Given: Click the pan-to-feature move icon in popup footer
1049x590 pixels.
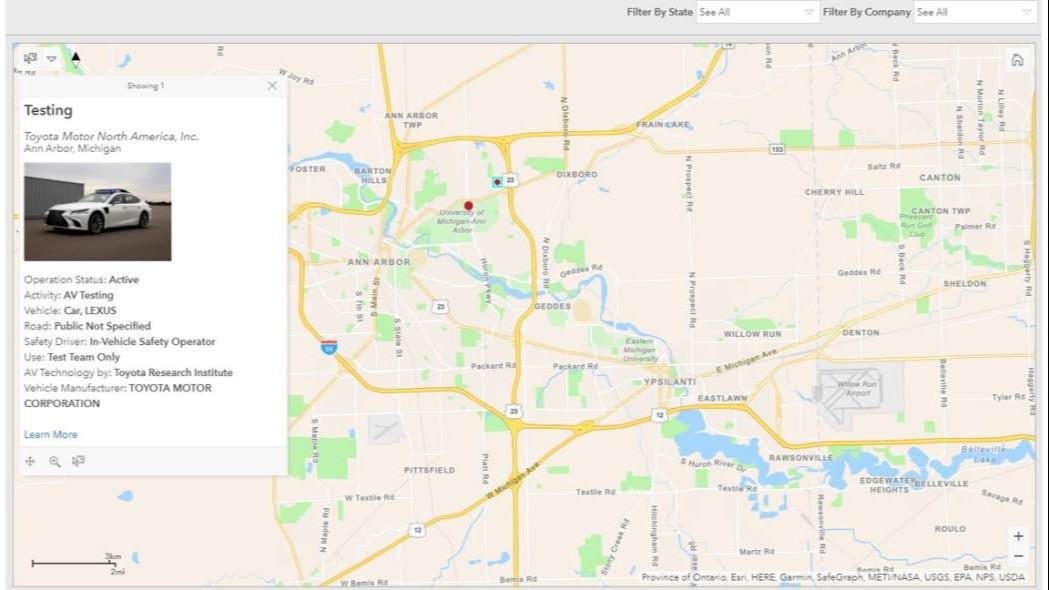Looking at the screenshot, I should click(30, 461).
